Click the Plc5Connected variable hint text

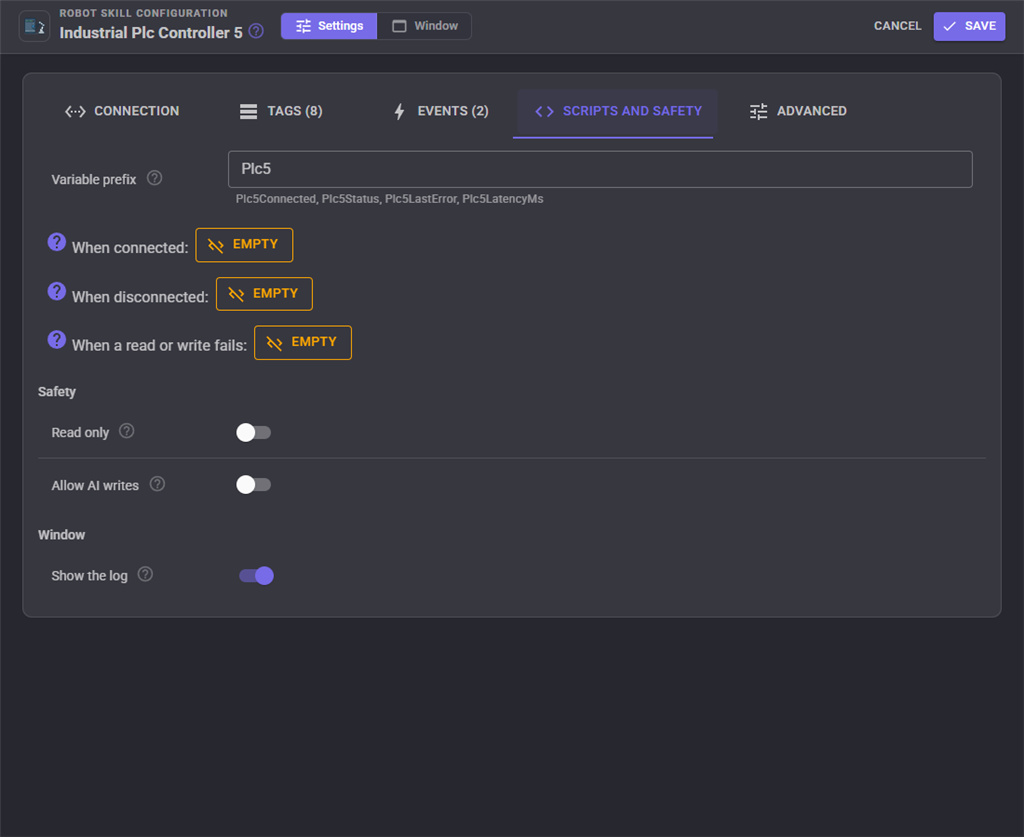276,198
